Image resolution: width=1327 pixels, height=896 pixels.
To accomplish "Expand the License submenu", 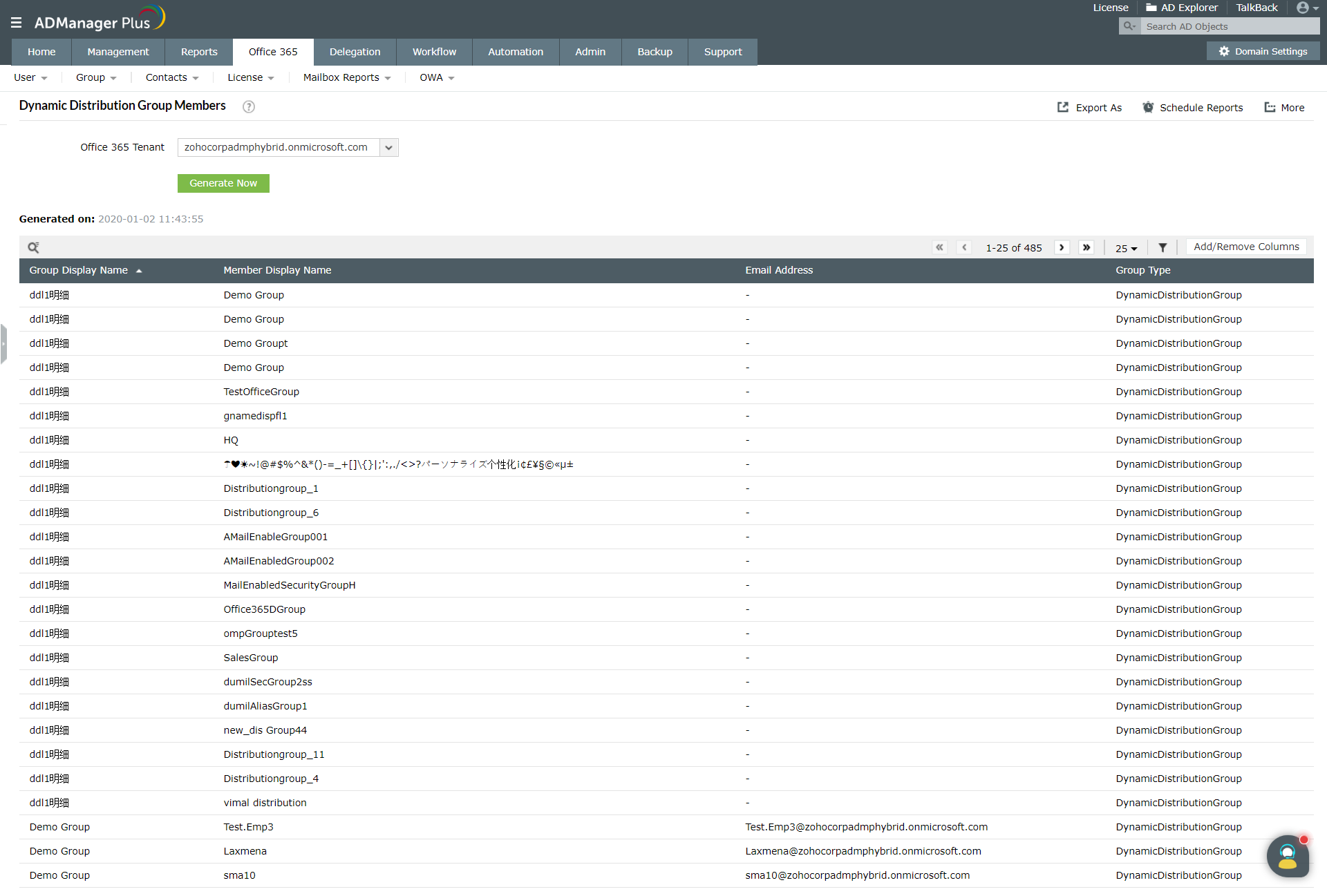I will pyautogui.click(x=250, y=77).
